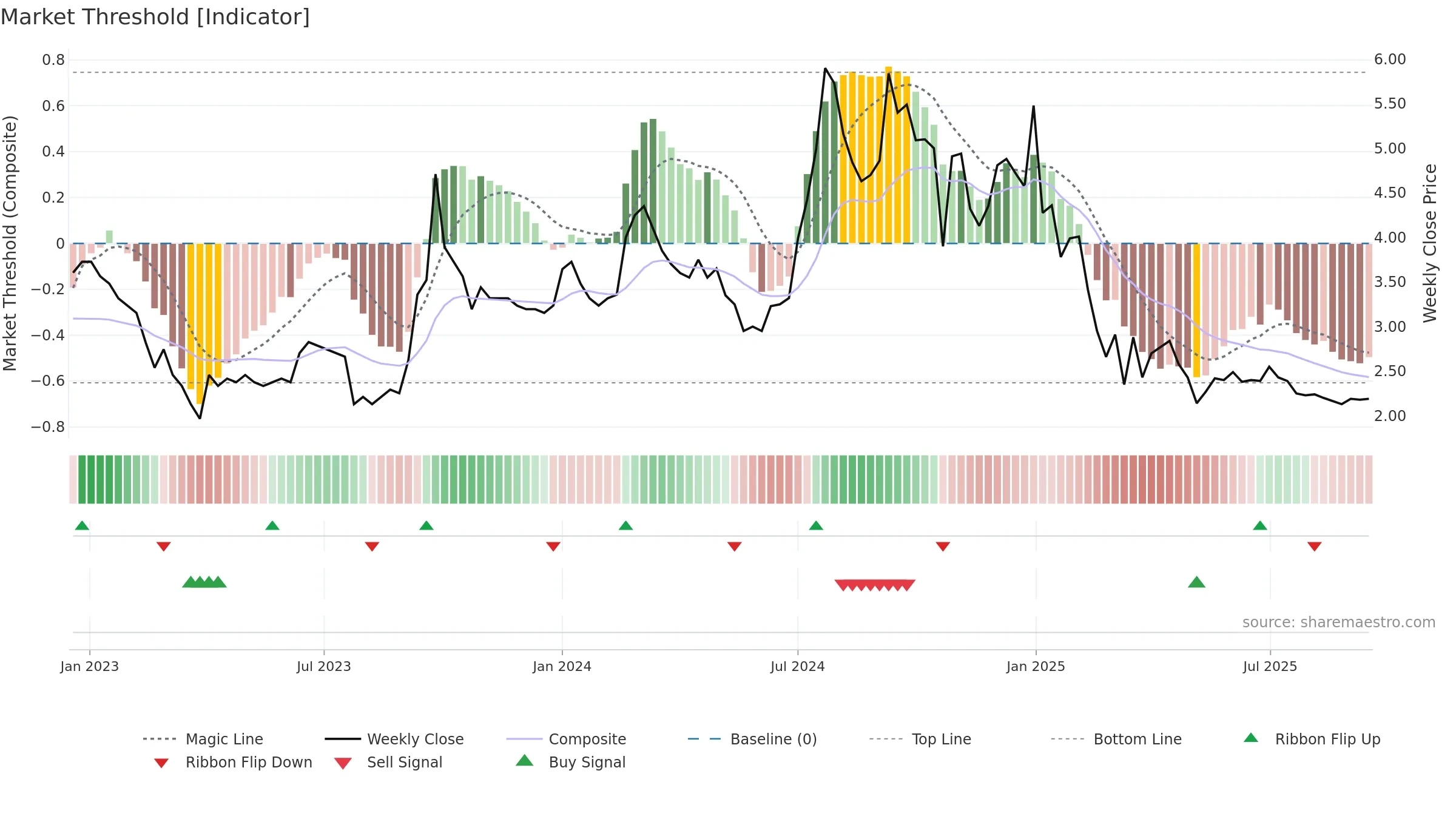1456x819 pixels.
Task: Toggle Sell Signal legend entry
Action: [388, 762]
